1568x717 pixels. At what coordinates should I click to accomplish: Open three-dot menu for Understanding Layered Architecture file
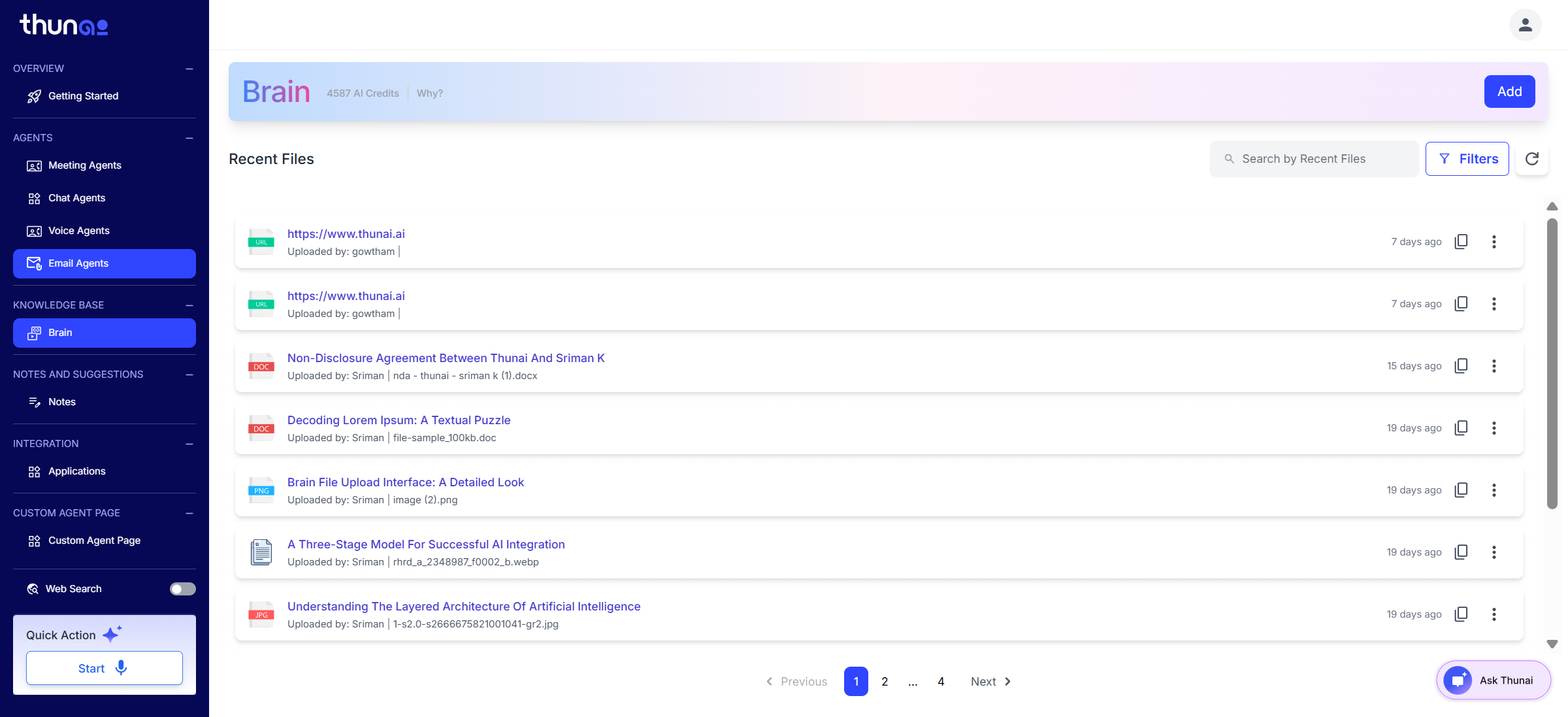click(x=1494, y=614)
